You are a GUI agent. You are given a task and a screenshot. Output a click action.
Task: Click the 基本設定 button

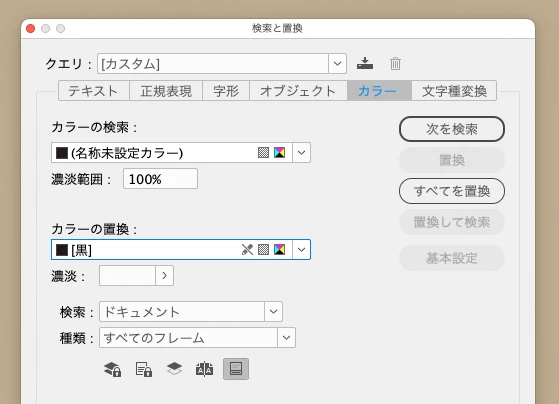452,258
